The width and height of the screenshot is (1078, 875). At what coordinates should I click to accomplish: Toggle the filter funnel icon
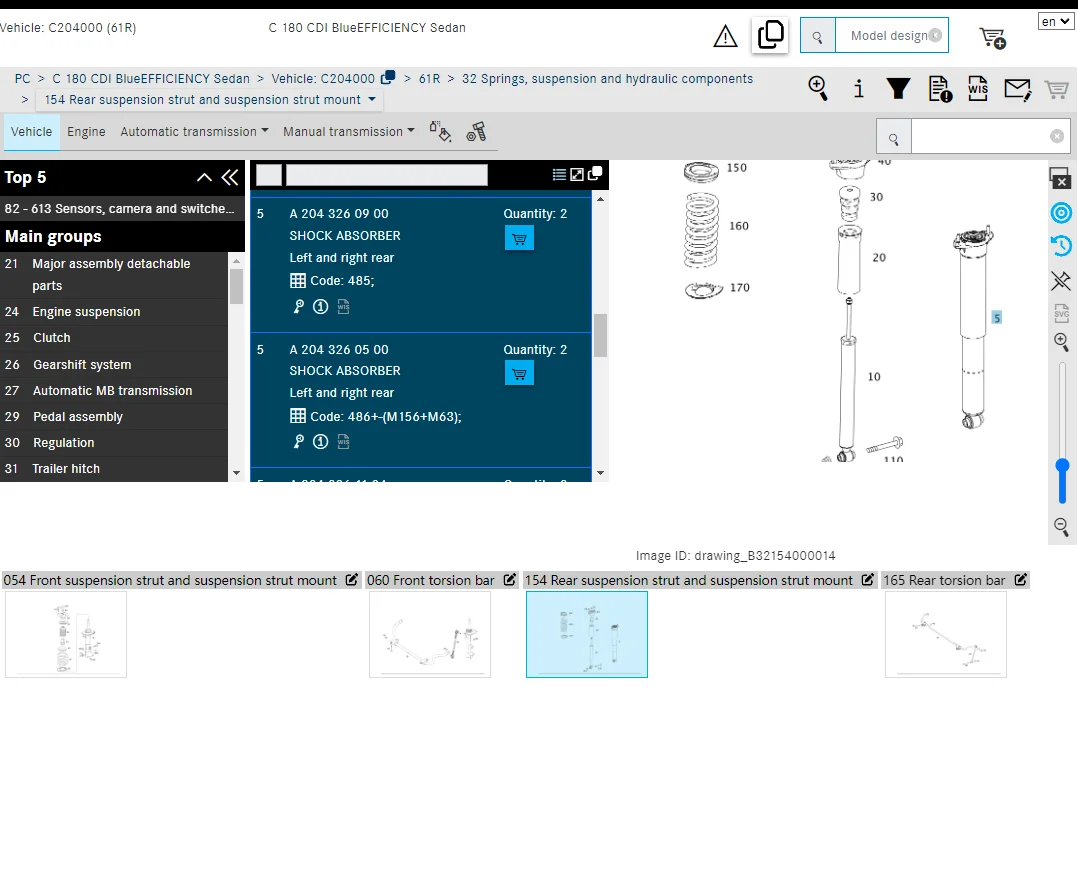coord(898,89)
